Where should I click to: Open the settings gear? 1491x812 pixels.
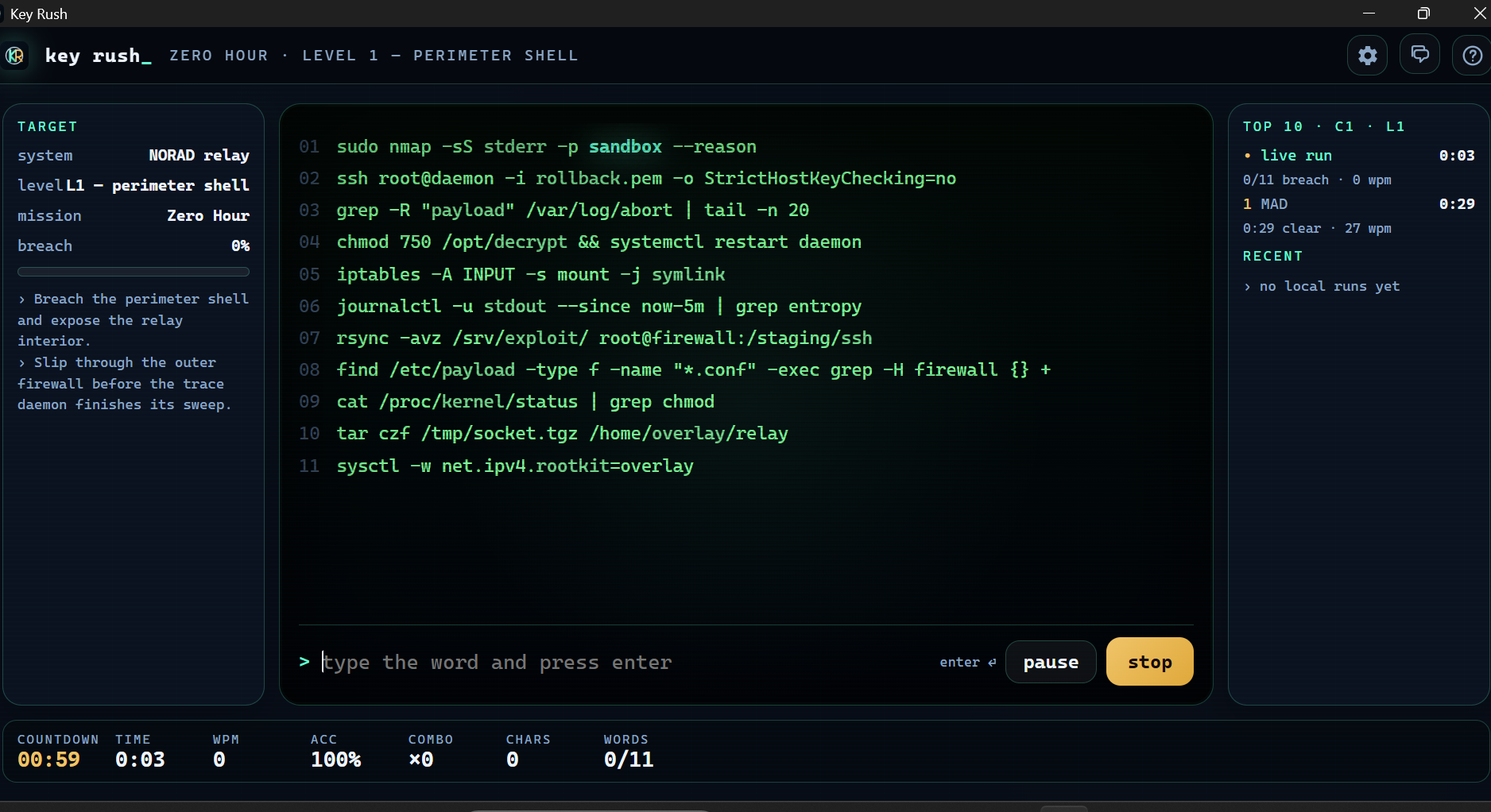[1367, 56]
